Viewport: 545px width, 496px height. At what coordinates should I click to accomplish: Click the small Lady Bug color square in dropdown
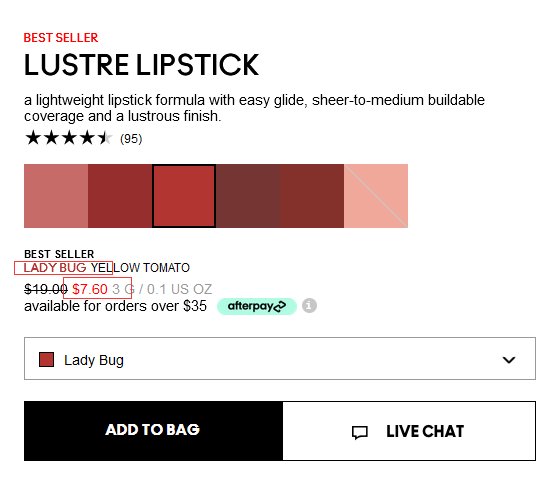47,359
